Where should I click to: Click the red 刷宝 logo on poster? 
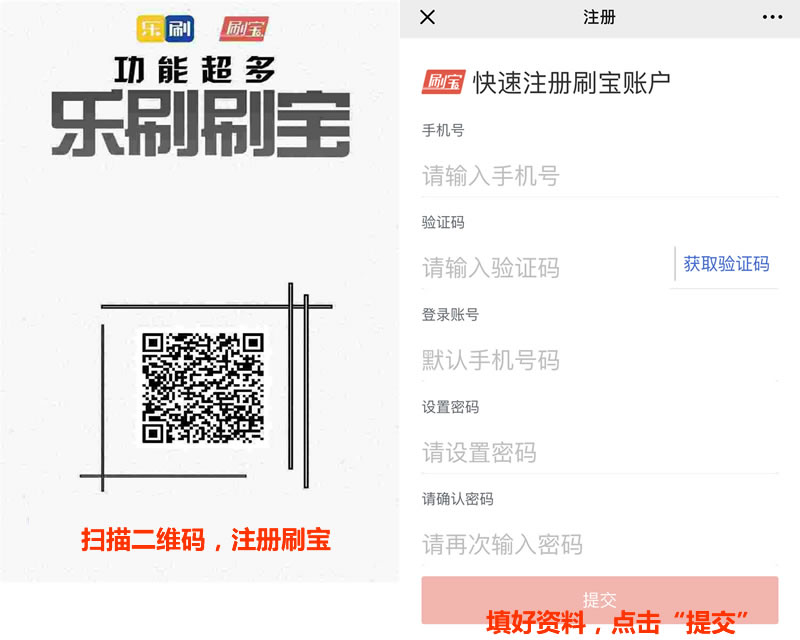[x=244, y=29]
